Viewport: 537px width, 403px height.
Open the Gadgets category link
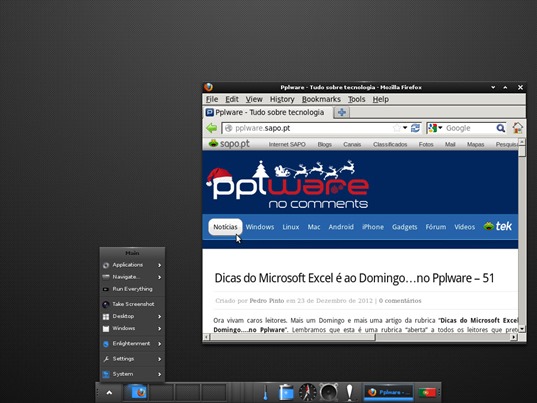[x=404, y=227]
